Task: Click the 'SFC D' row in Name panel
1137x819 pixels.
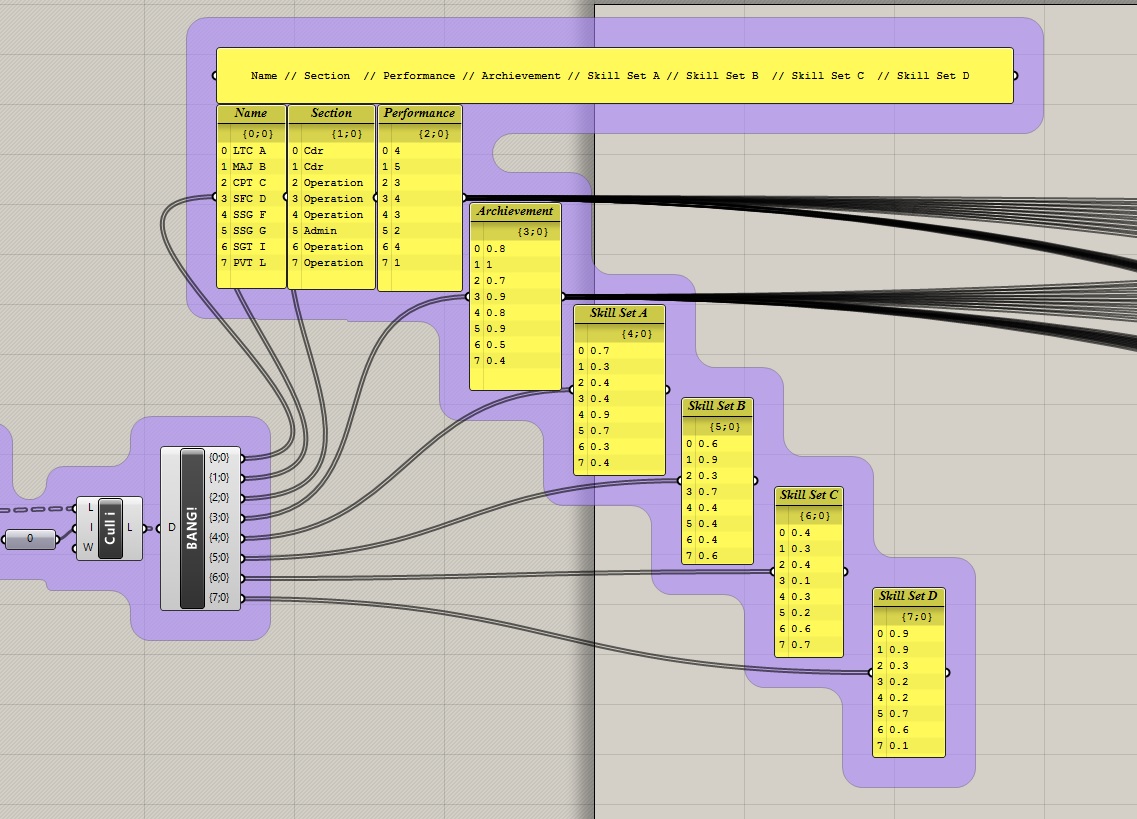Action: pos(251,199)
